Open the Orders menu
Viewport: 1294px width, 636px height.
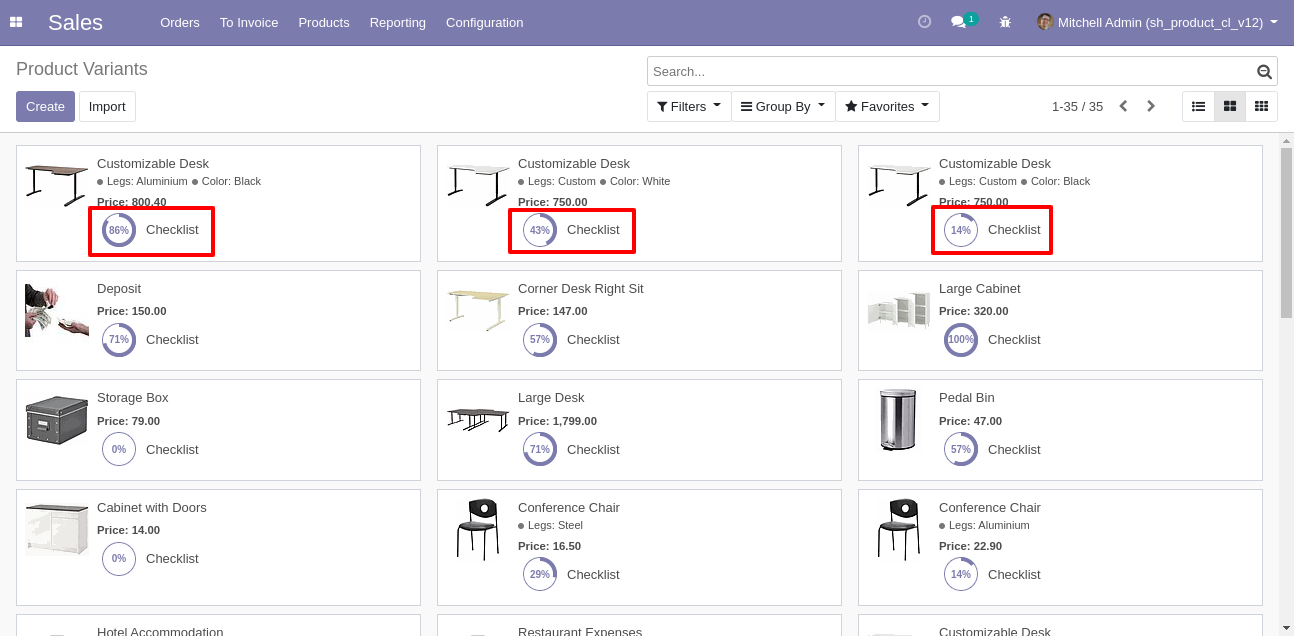pos(180,22)
